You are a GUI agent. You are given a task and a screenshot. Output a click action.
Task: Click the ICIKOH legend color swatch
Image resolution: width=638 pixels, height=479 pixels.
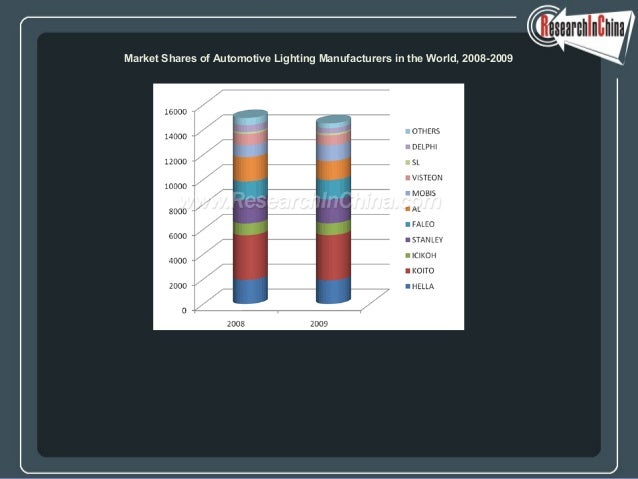click(x=408, y=256)
